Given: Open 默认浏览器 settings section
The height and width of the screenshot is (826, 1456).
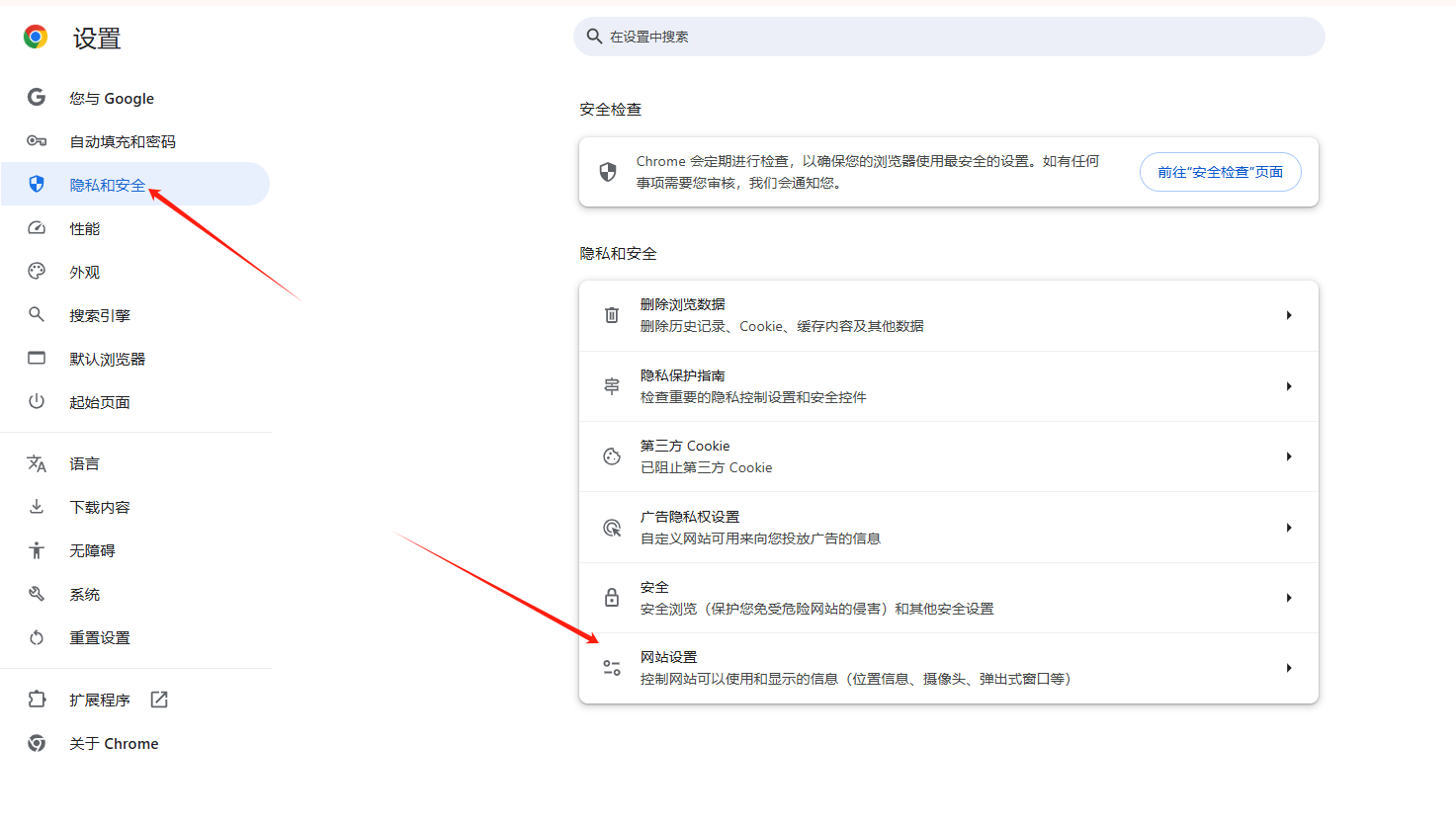Looking at the screenshot, I should 135,359.
